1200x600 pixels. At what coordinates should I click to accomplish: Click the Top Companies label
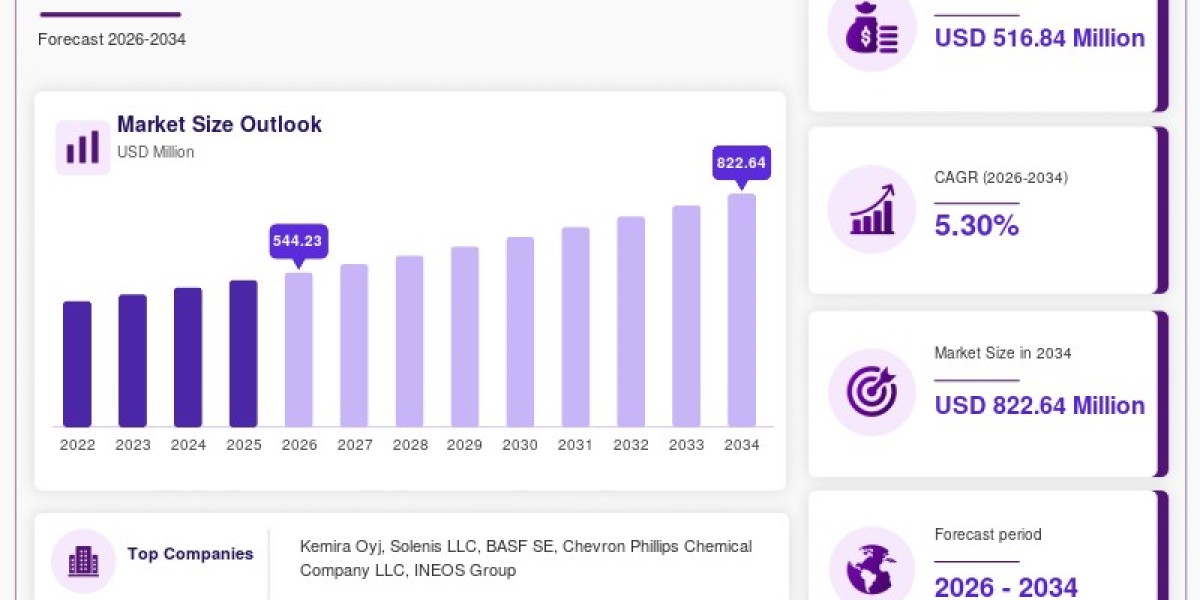[190, 554]
